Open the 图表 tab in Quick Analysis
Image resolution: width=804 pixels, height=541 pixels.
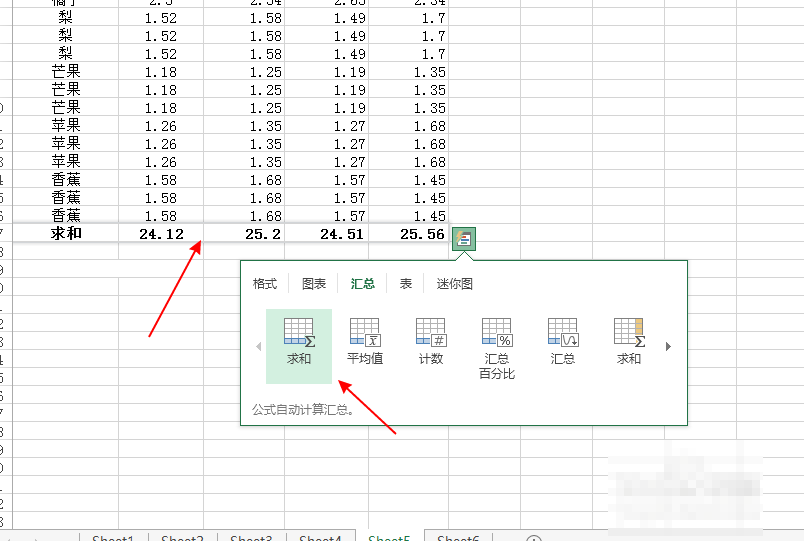coord(314,284)
